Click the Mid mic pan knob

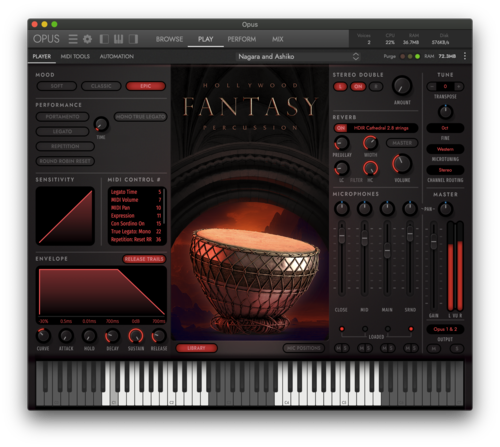364,209
